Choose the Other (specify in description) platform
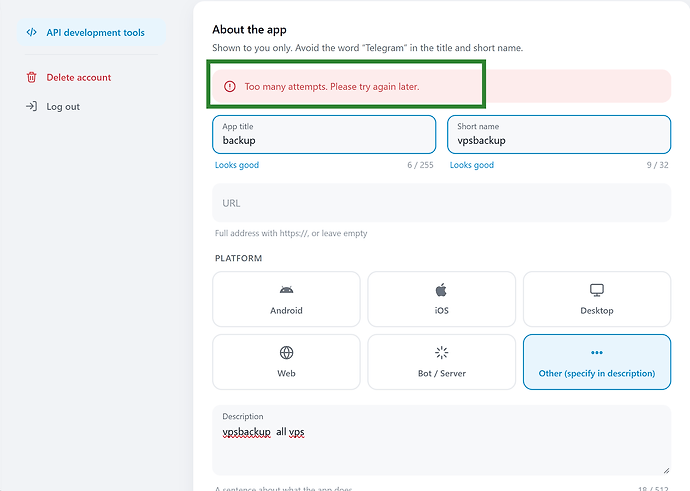The image size is (690, 491). click(x=597, y=362)
